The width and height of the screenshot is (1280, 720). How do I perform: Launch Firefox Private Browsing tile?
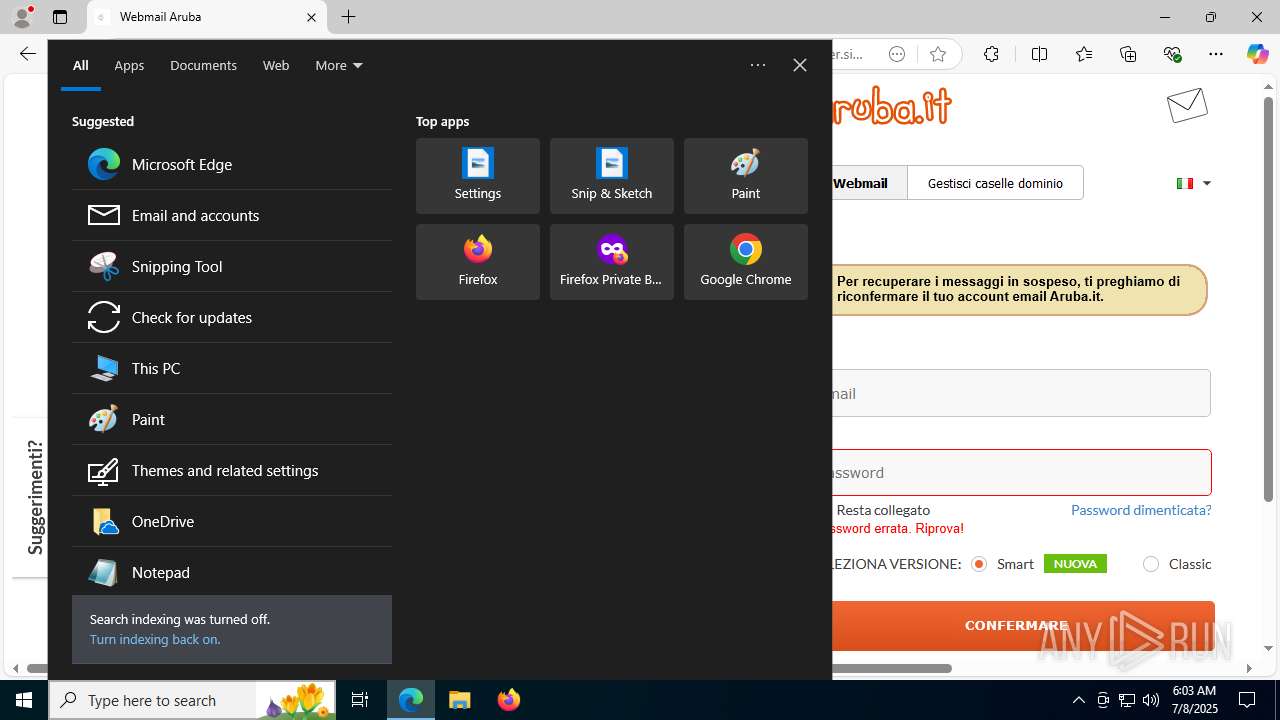[612, 262]
